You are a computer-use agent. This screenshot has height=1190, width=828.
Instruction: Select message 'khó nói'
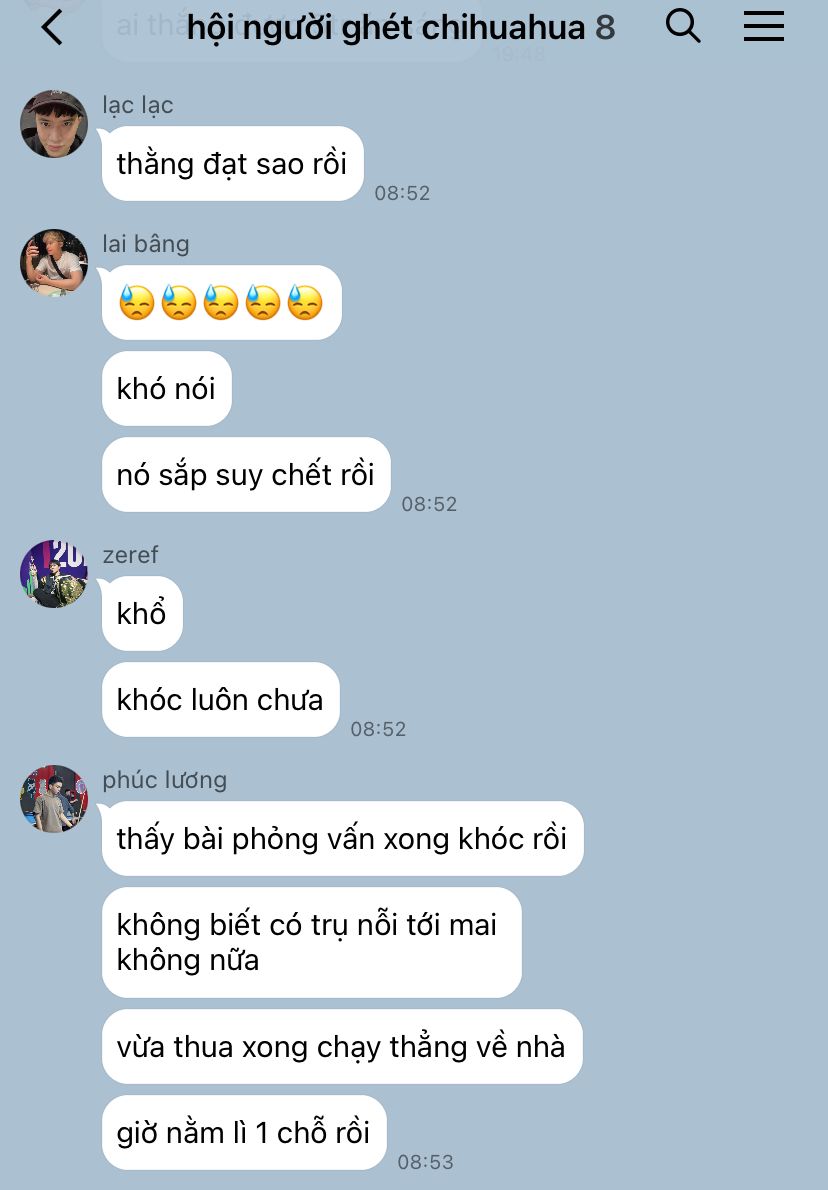click(x=166, y=388)
